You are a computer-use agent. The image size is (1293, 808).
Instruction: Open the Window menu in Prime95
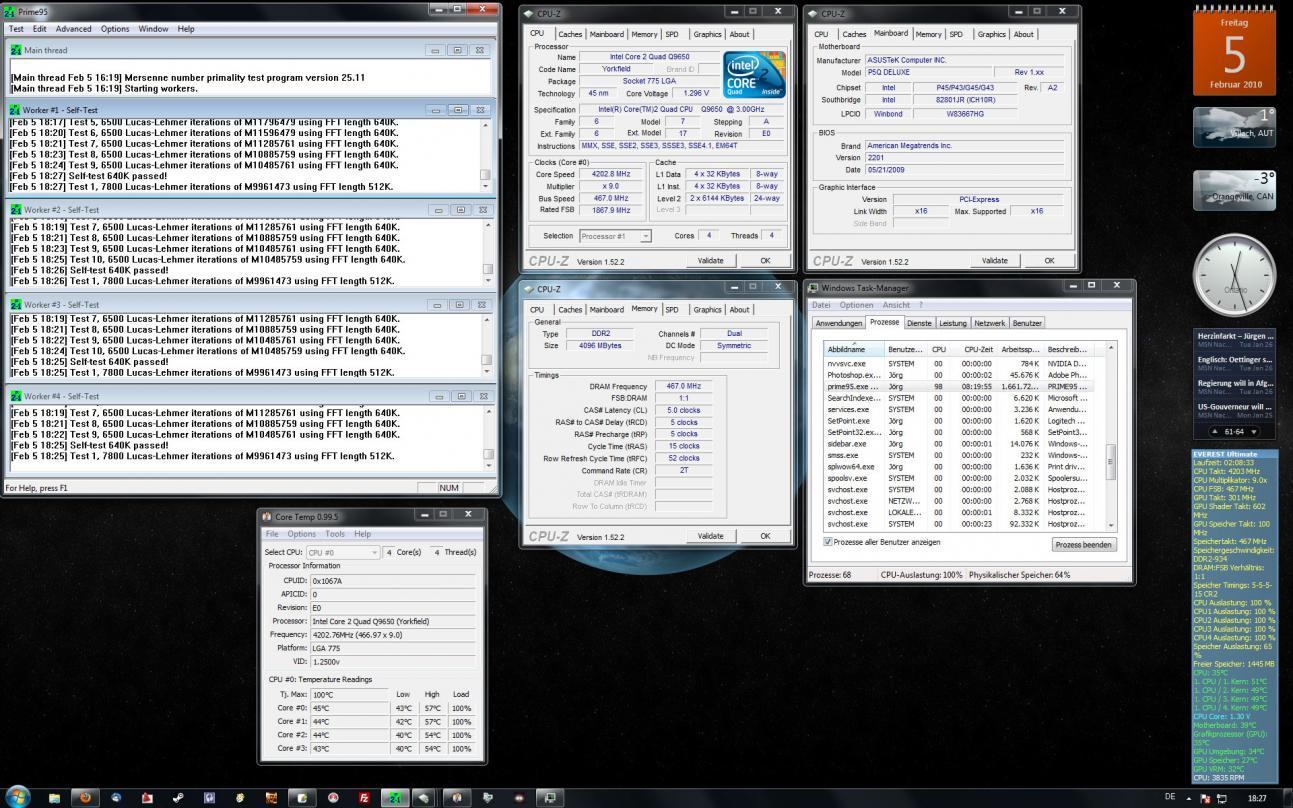(153, 29)
